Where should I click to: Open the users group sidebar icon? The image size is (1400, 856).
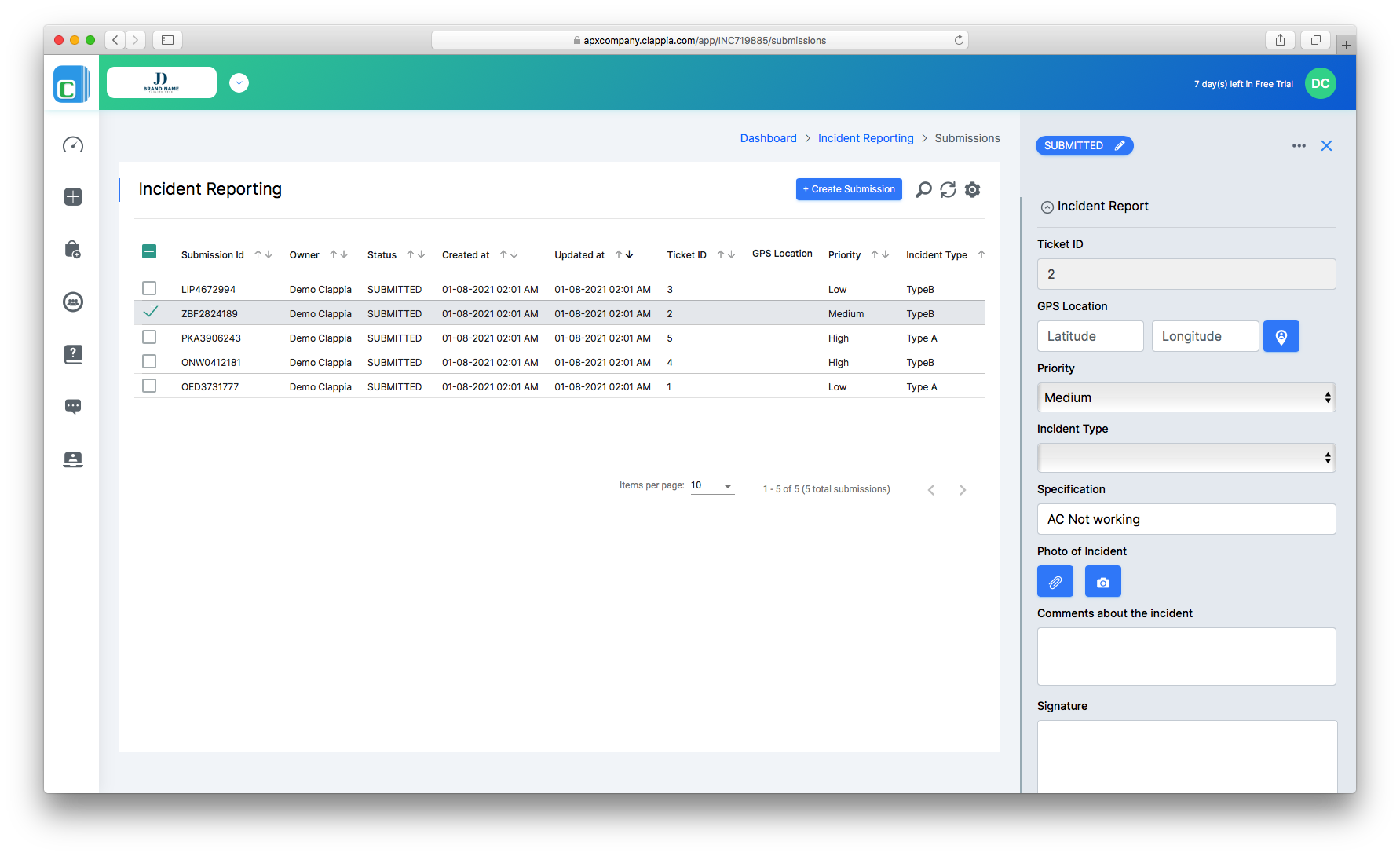click(x=73, y=302)
